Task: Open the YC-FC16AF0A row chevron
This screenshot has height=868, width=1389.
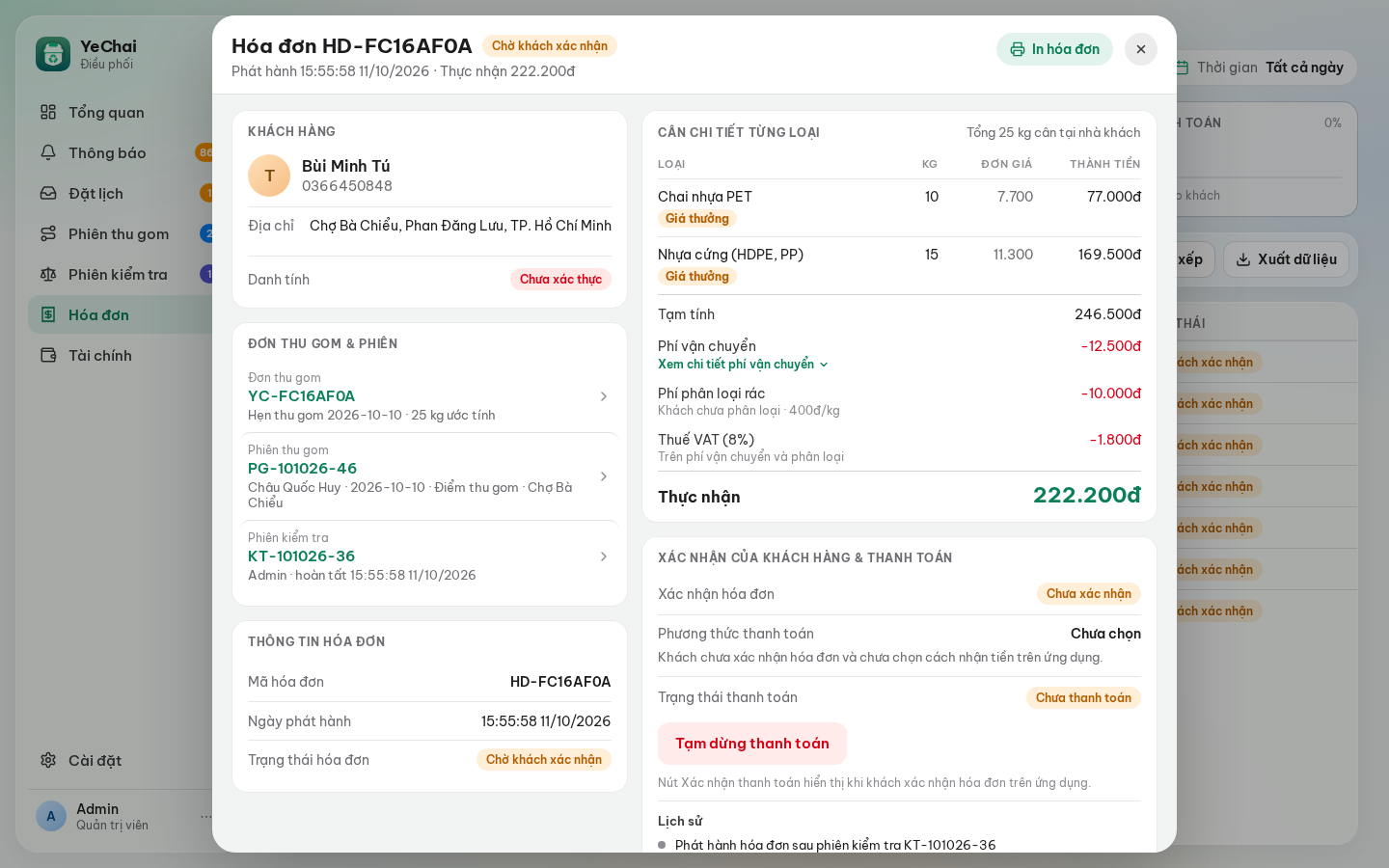Action: (604, 396)
